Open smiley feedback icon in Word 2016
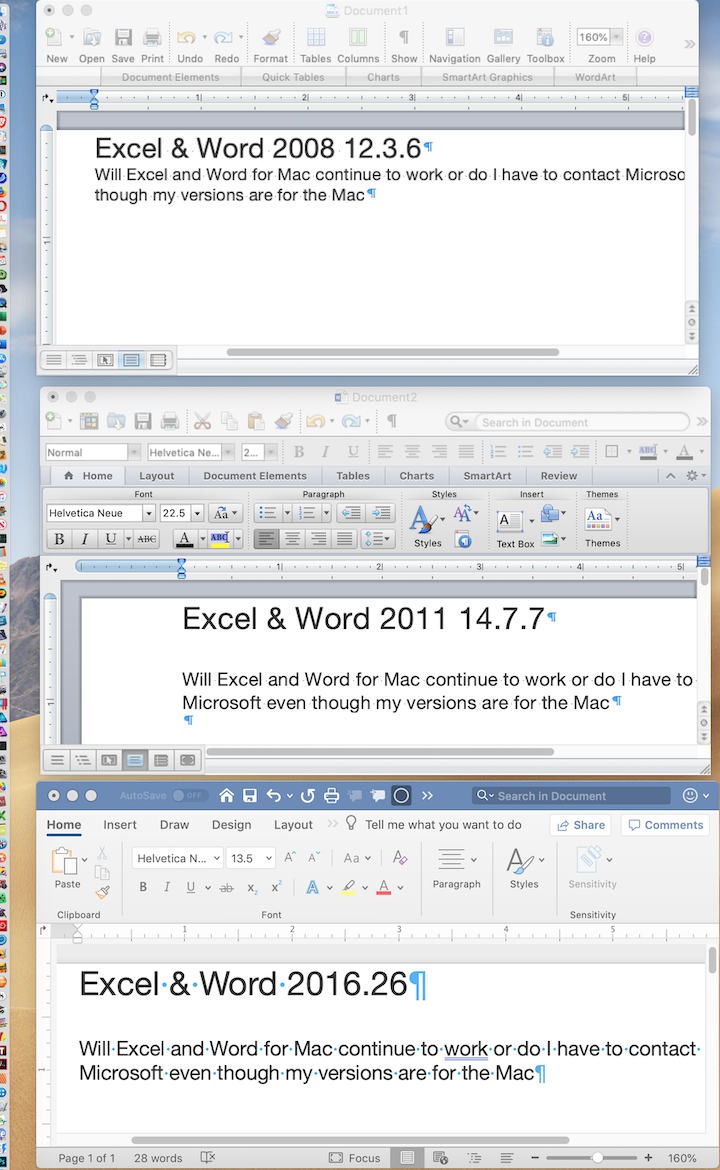 691,795
